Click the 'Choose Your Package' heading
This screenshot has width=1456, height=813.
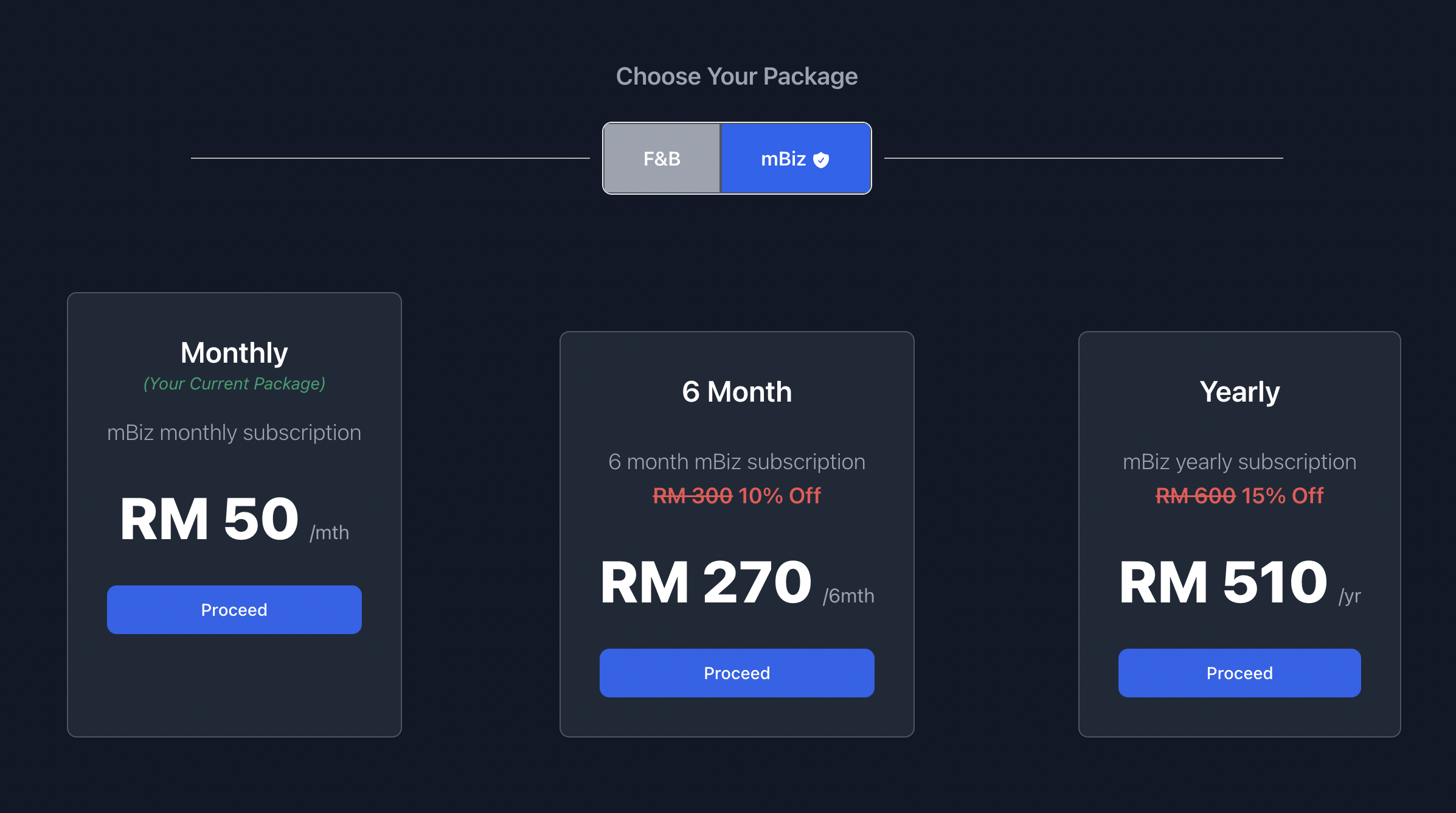coord(737,77)
